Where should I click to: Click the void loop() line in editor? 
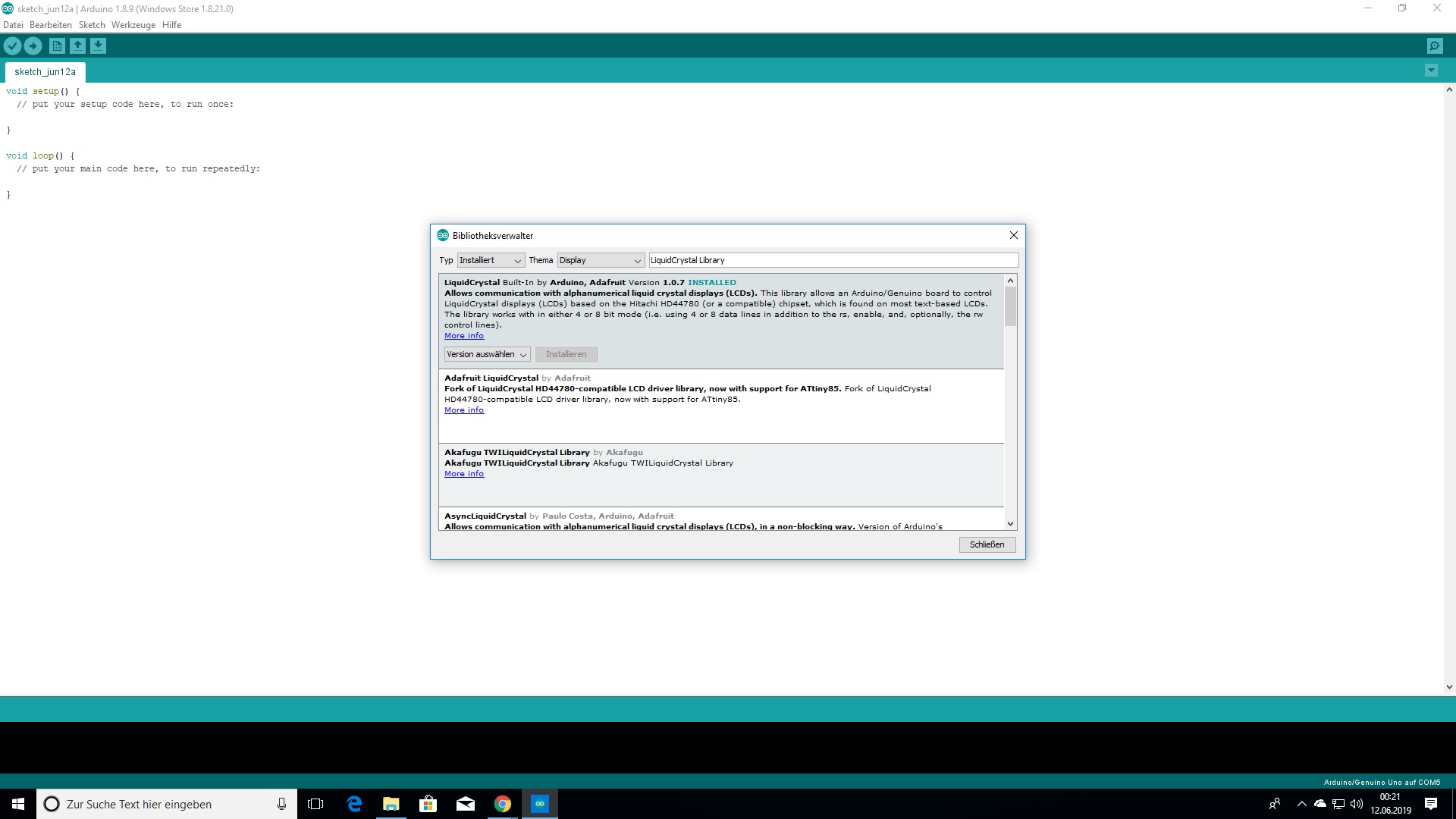pos(40,155)
